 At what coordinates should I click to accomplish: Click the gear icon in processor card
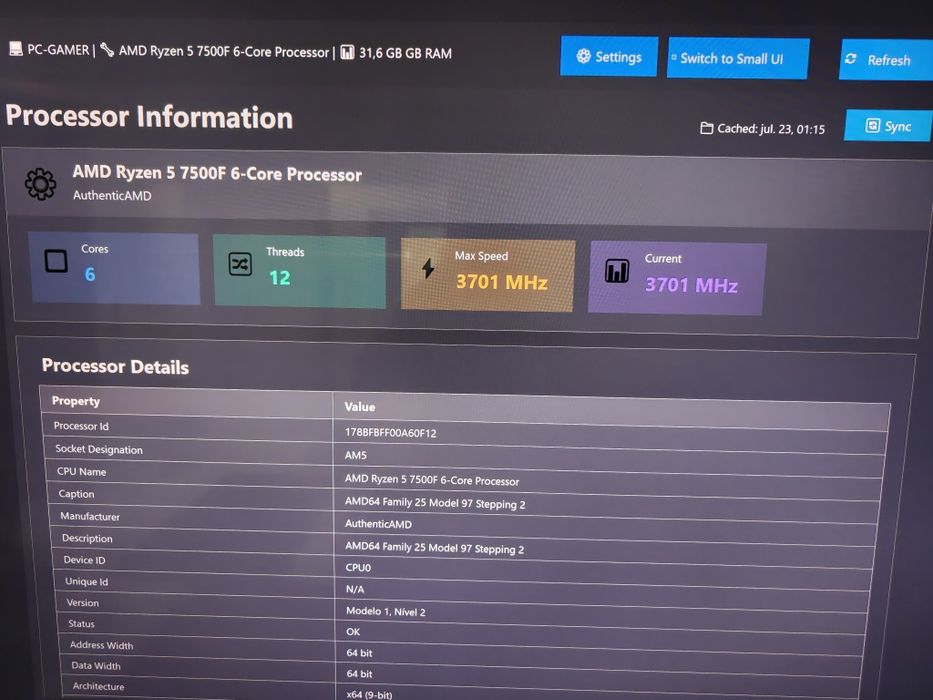tap(40, 184)
